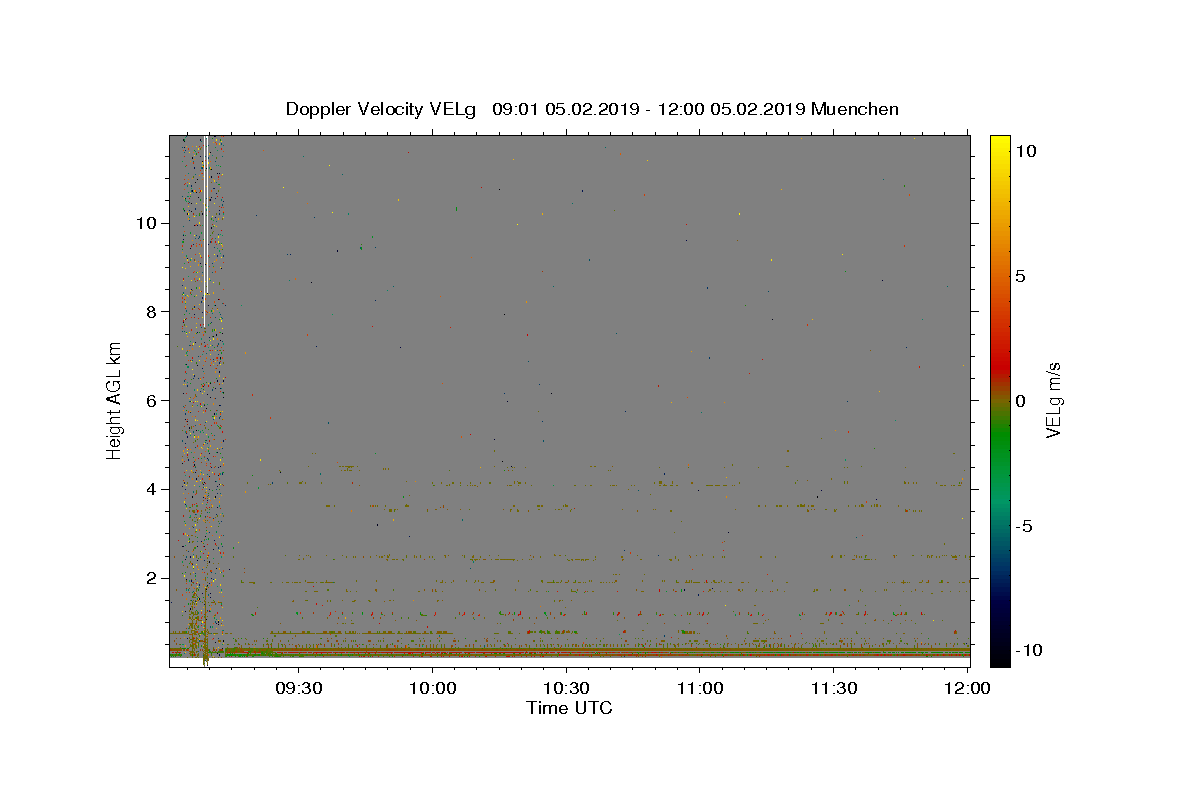This screenshot has height=800, width=1200.
Task: Click the plot title 'Doppler Velocity VELg'
Action: point(381,109)
